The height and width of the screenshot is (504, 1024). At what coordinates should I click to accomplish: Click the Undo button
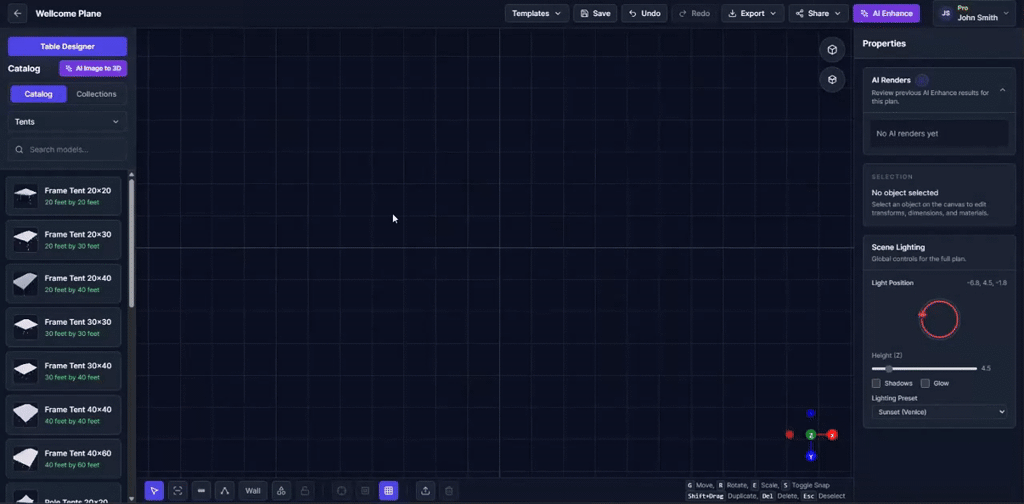[645, 13]
